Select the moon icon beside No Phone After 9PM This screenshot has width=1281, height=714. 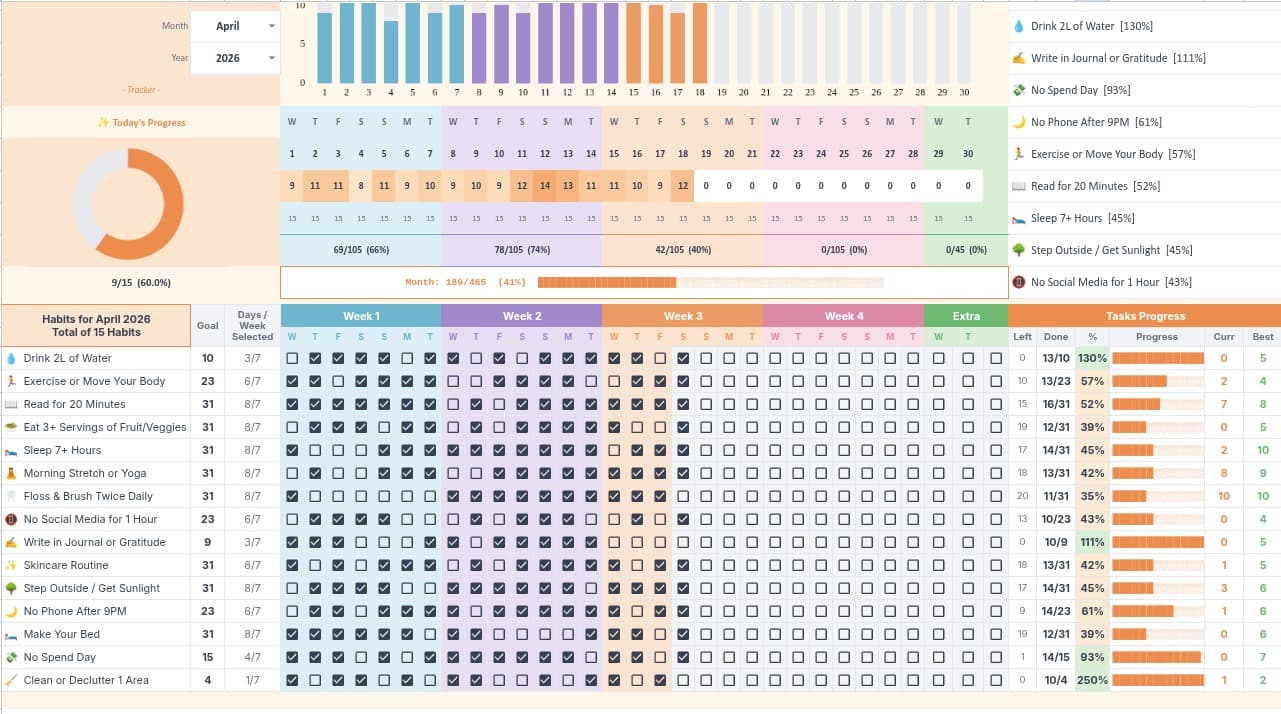(x=10, y=611)
